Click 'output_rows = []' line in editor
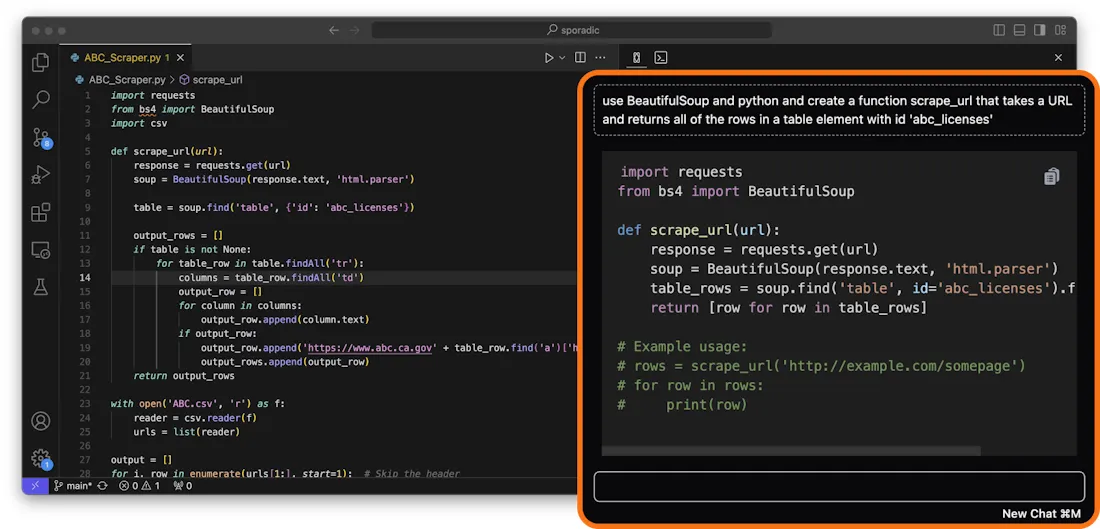 (177, 235)
